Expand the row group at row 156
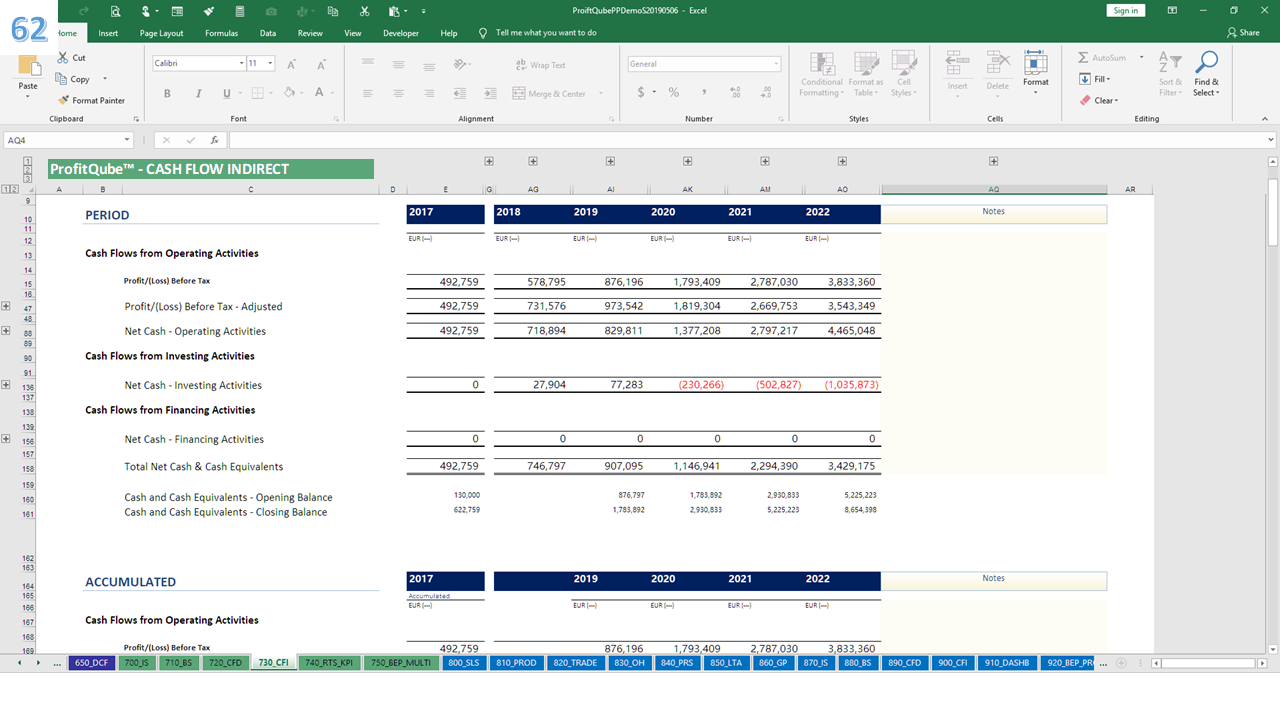The width and height of the screenshot is (1280, 720). 7,439
